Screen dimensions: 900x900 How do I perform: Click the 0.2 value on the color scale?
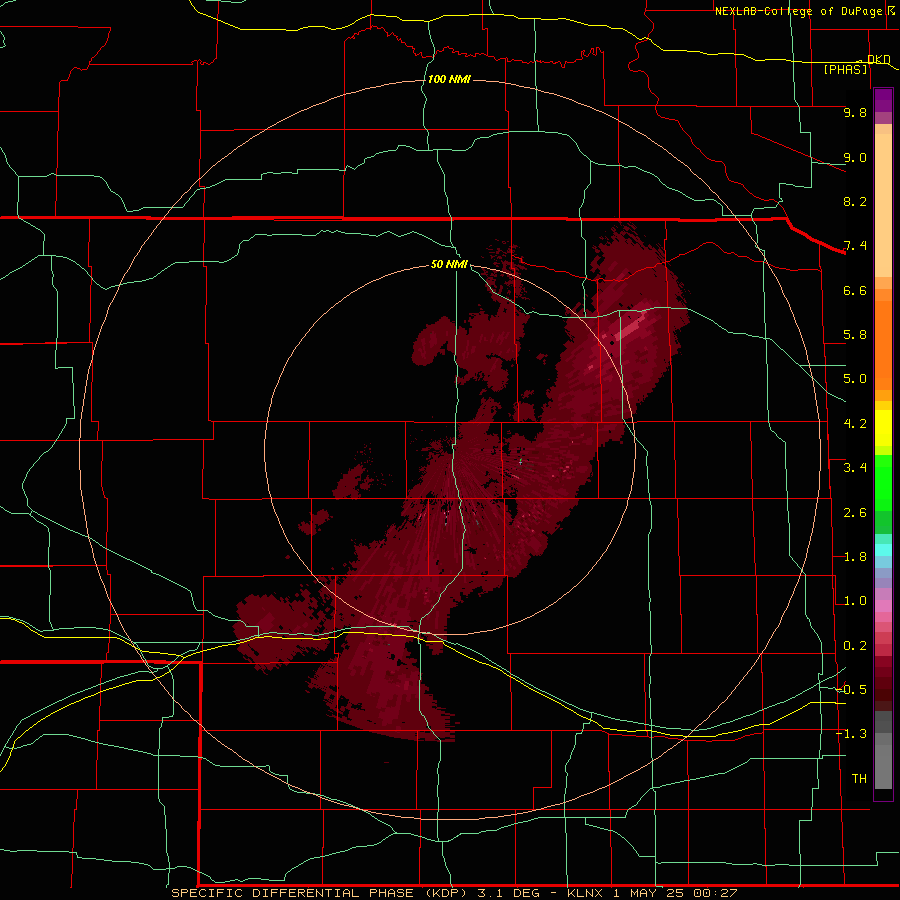[x=855, y=646]
